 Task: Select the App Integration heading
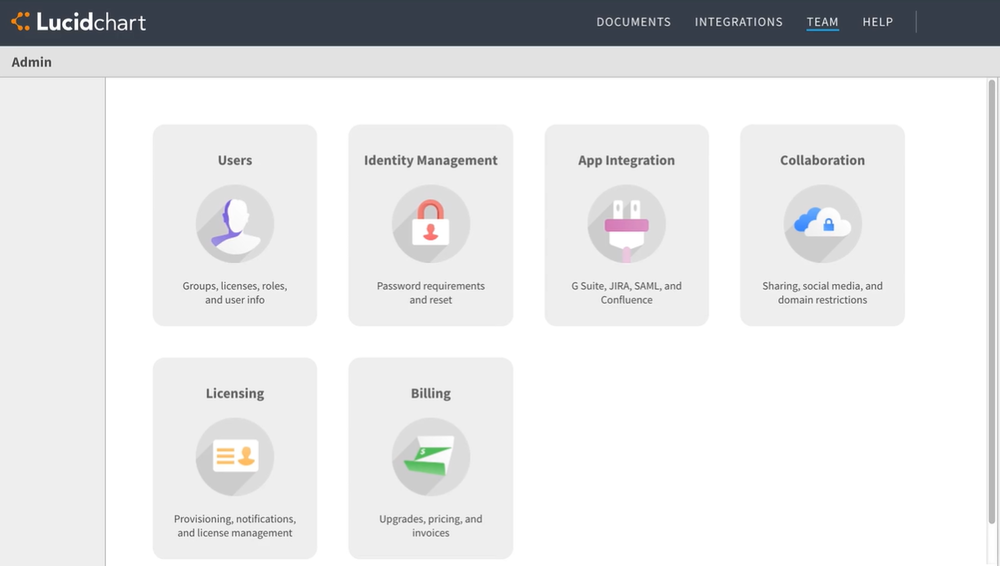(626, 160)
